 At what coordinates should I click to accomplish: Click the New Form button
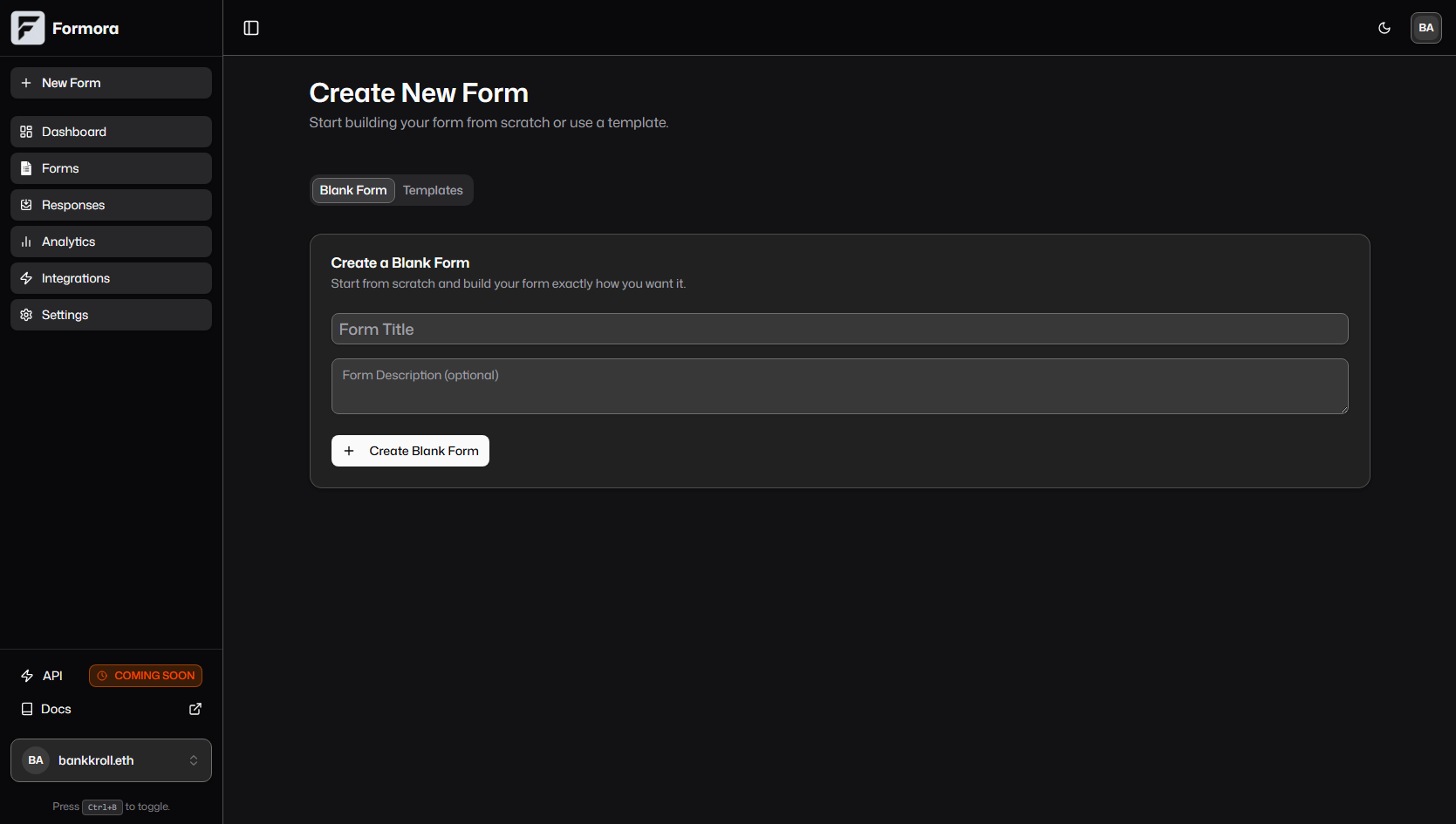click(x=110, y=82)
